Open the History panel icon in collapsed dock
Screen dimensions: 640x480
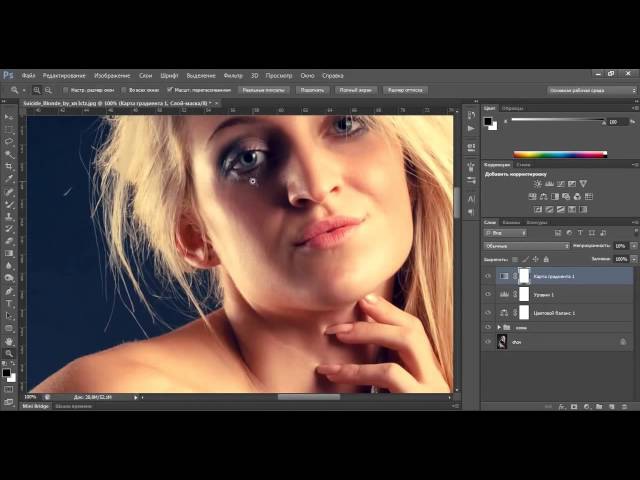pos(471,116)
